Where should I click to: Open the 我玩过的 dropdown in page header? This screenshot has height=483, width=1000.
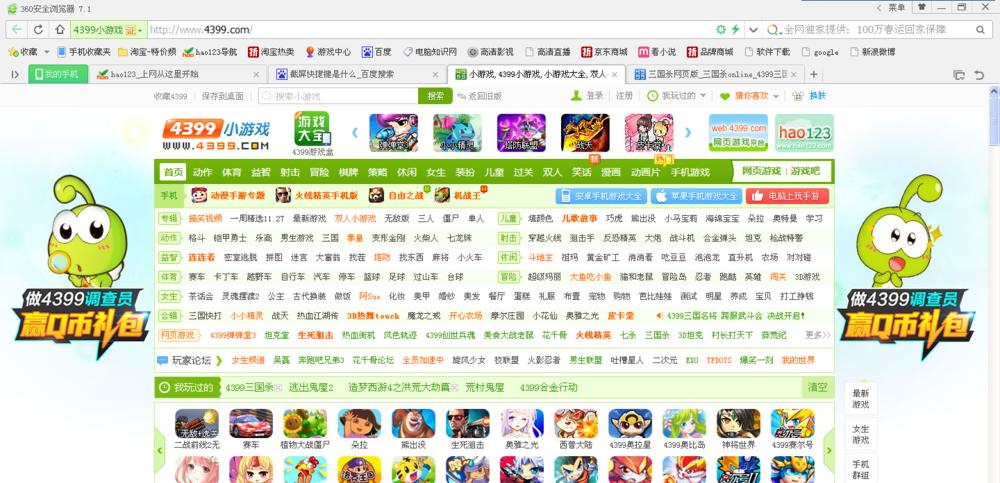click(677, 96)
